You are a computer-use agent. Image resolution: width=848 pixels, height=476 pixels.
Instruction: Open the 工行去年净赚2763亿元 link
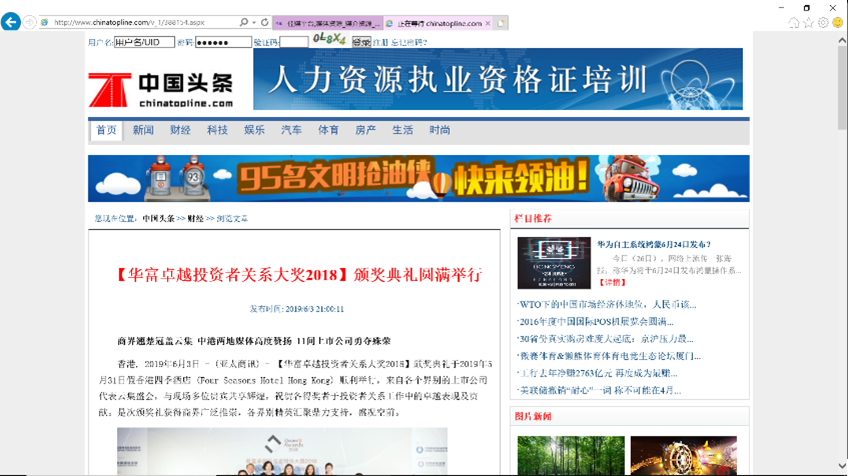coord(598,373)
